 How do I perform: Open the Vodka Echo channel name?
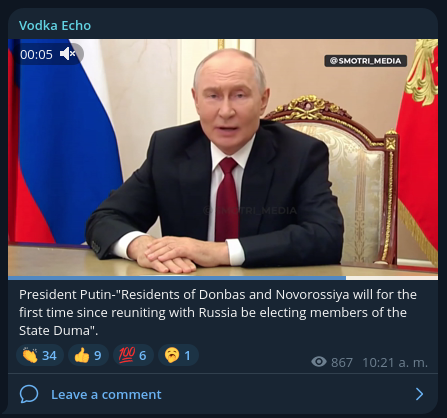(55, 26)
